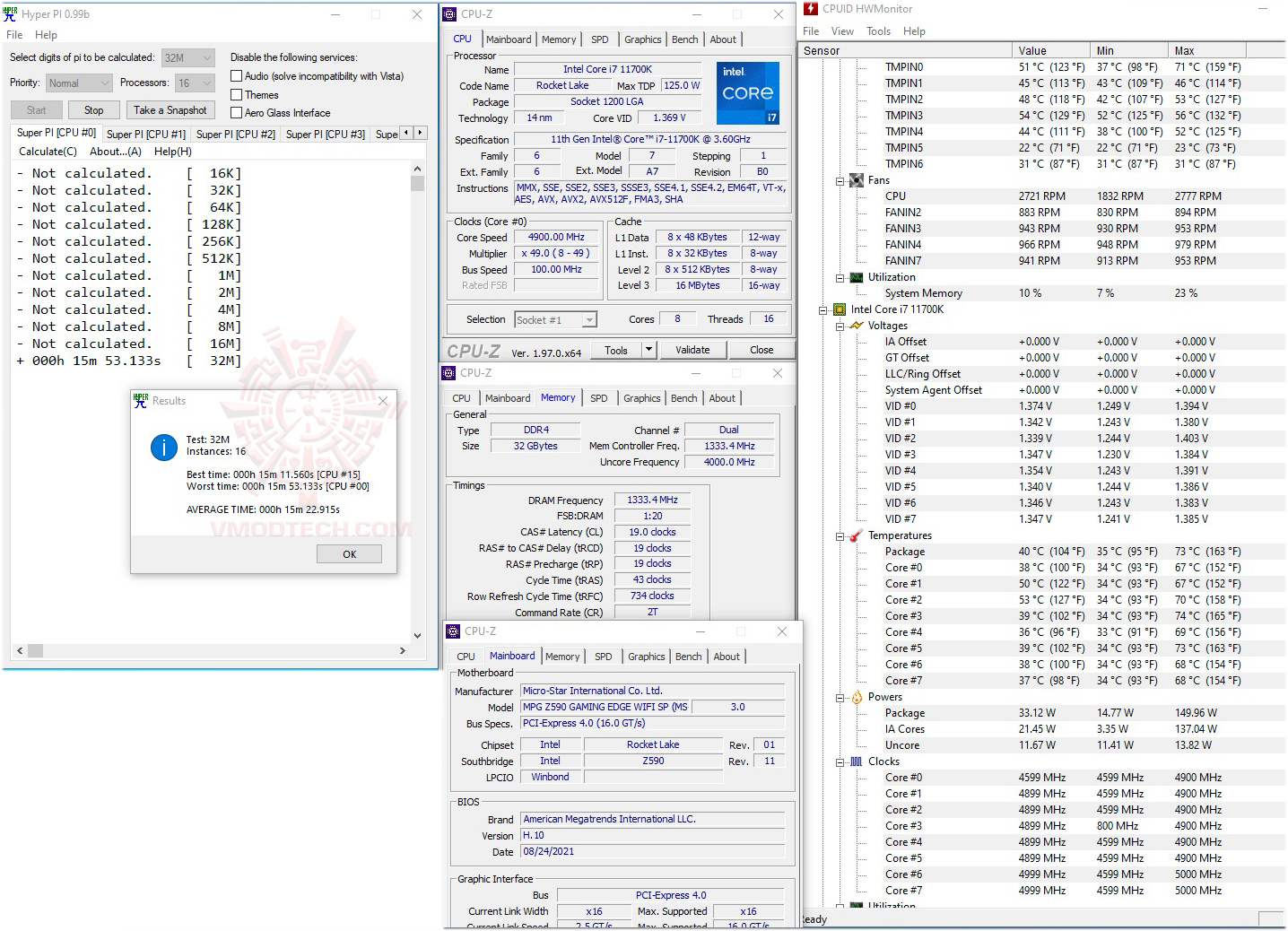
Task: Select the TMPIN0 sensor row in HWMonitor
Action: click(1041, 67)
